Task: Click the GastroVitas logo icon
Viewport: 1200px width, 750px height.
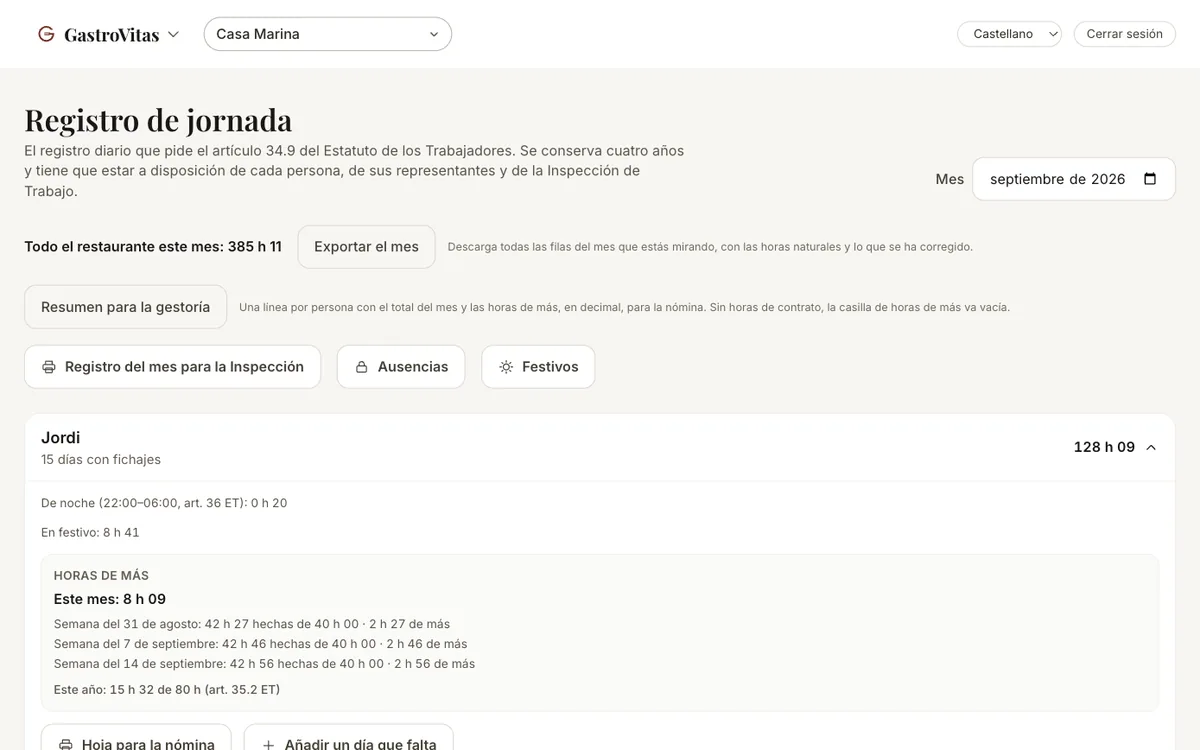Action: [x=46, y=34]
